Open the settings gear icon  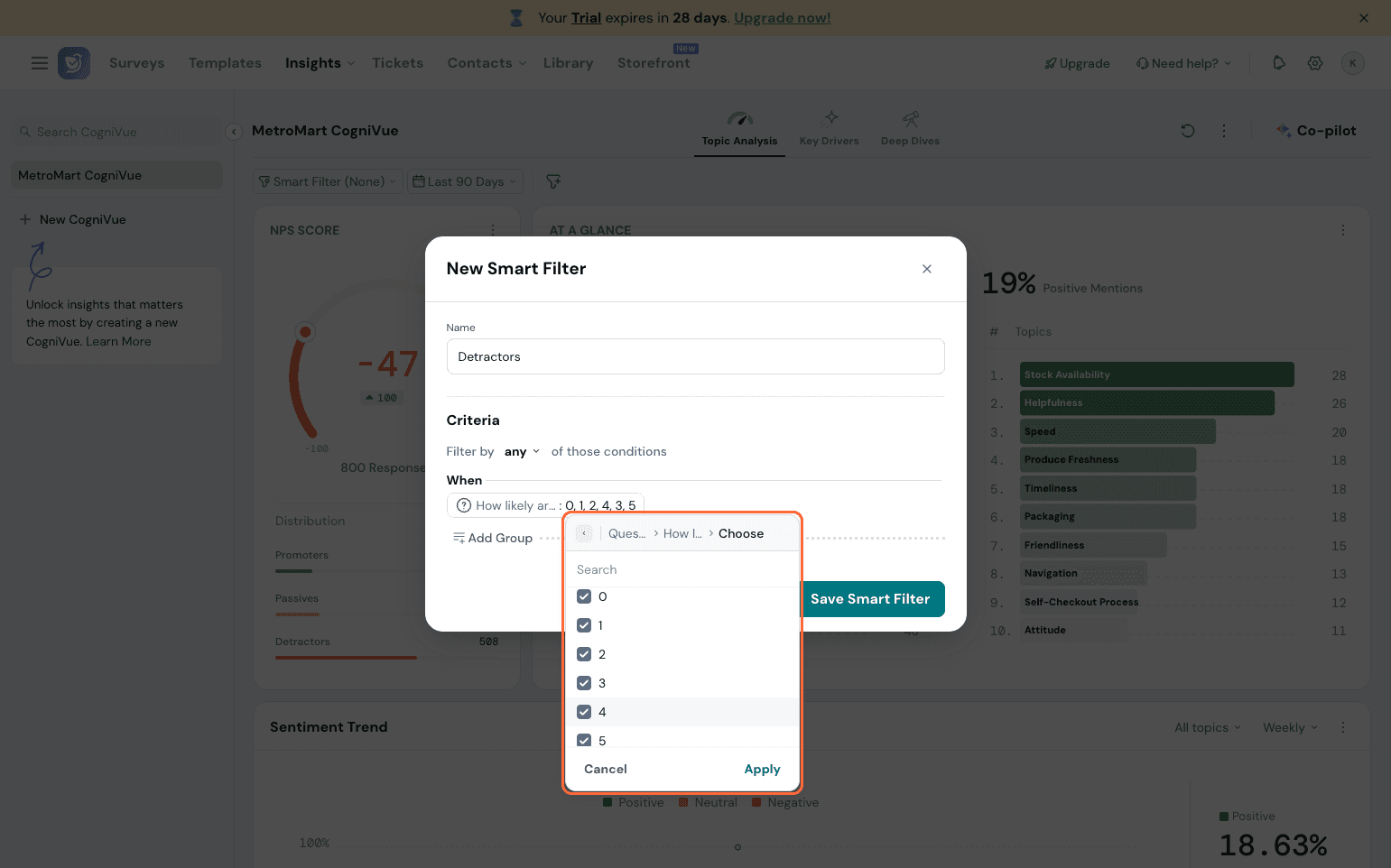(x=1315, y=63)
